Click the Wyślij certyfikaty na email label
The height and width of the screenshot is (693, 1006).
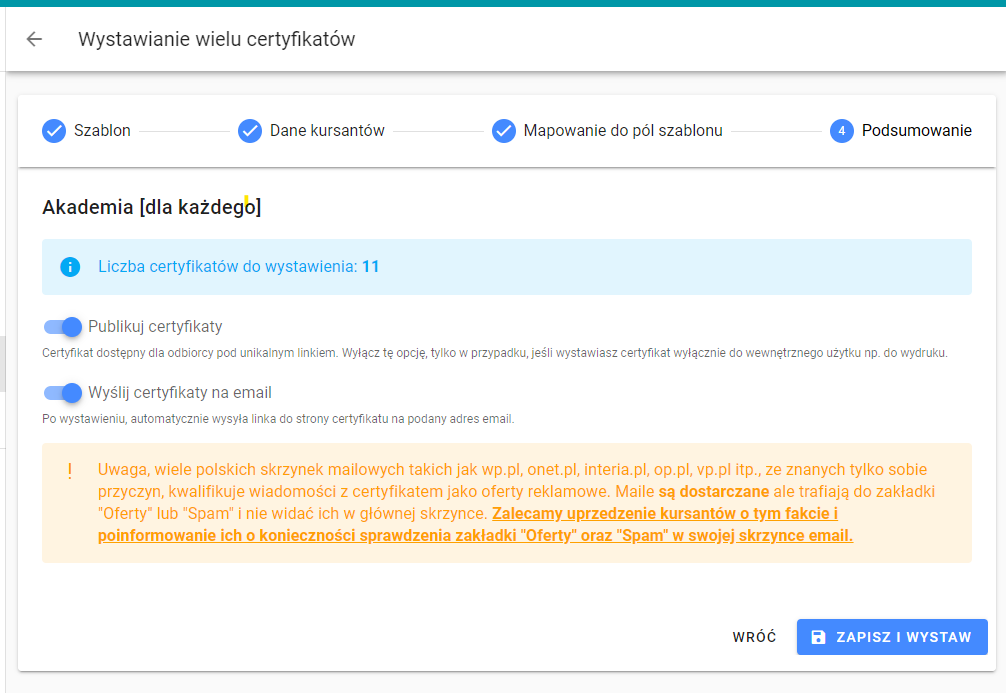pos(180,393)
